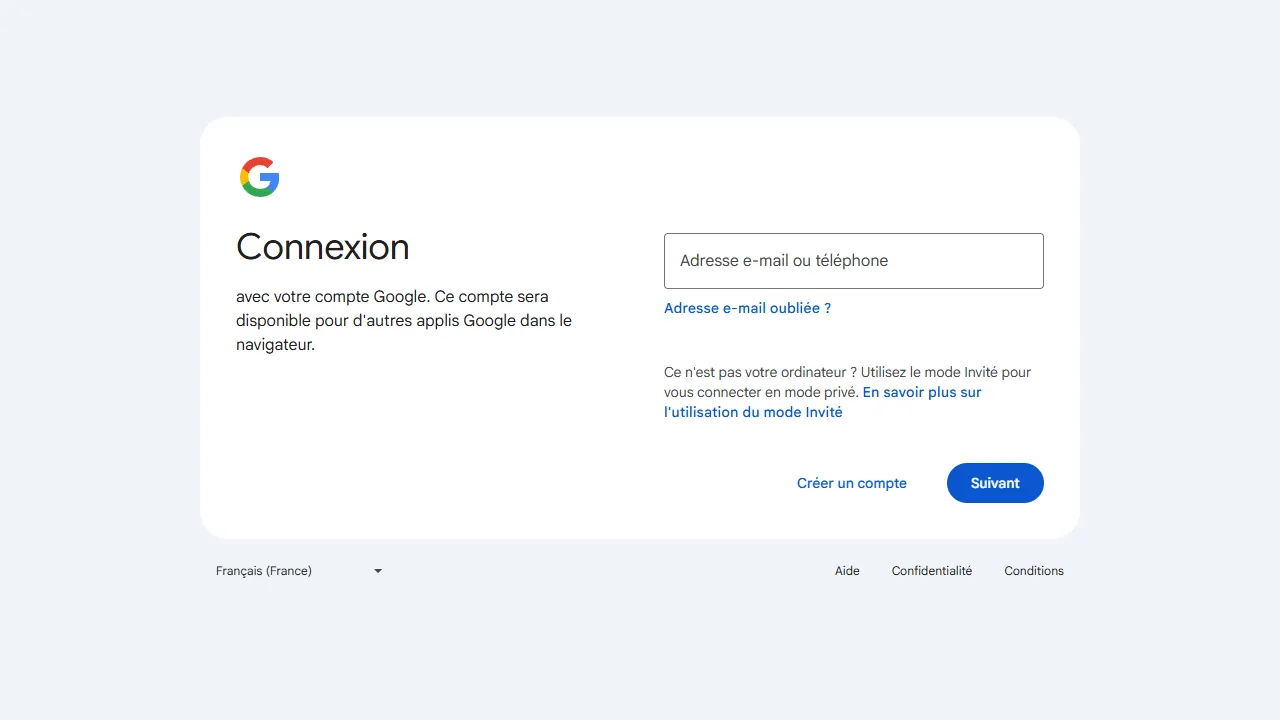This screenshot has height=720, width=1280.
Task: Open the Conditions link
Action: (x=1033, y=571)
